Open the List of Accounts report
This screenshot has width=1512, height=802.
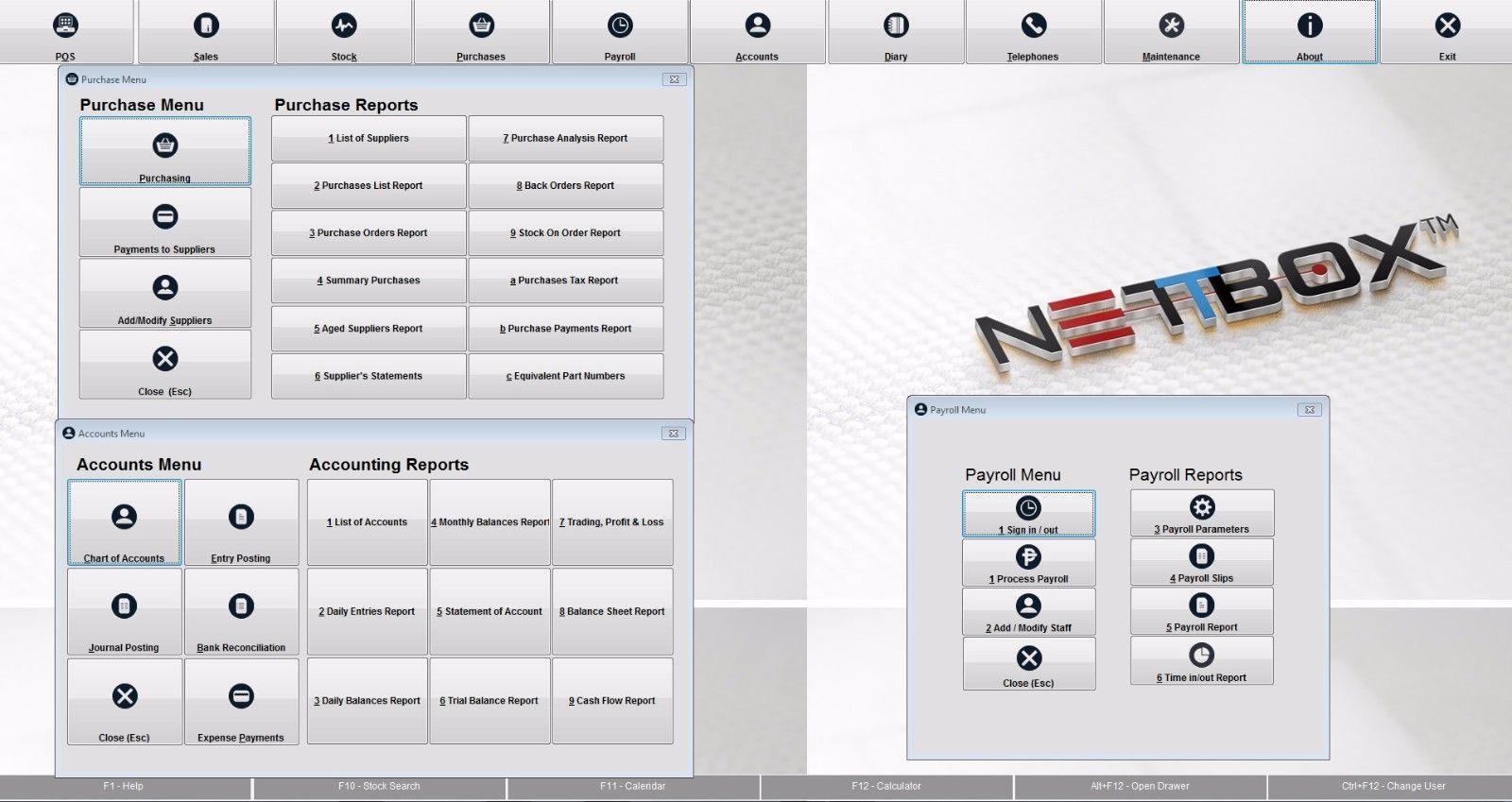point(368,522)
